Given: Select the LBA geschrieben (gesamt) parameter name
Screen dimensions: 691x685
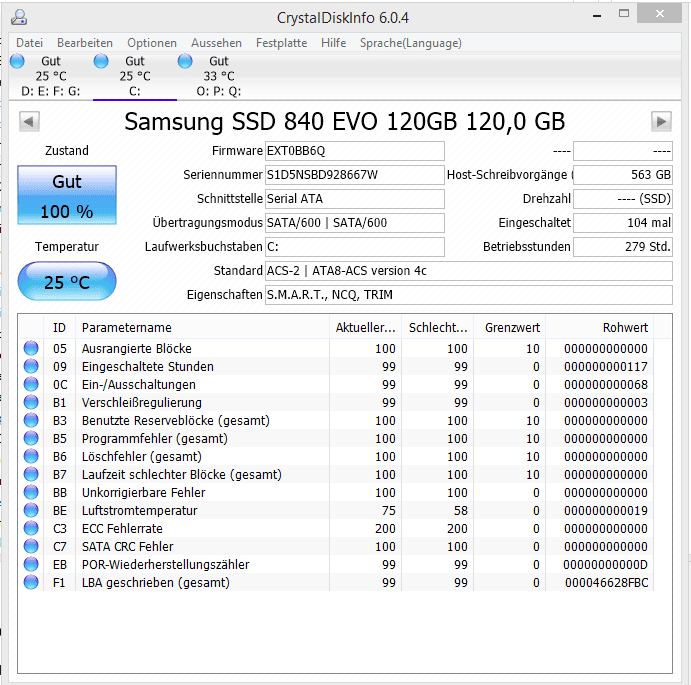Looking at the screenshot, I should pyautogui.click(x=156, y=582).
